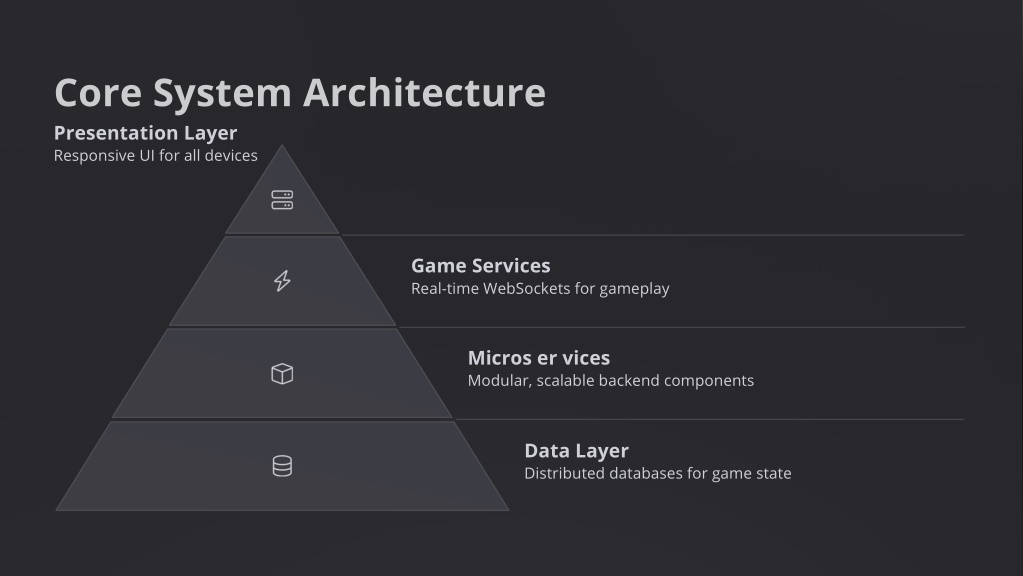This screenshot has height=576, width=1023.
Task: Select the Real-time WebSockets for gameplay text
Action: pyautogui.click(x=540, y=288)
